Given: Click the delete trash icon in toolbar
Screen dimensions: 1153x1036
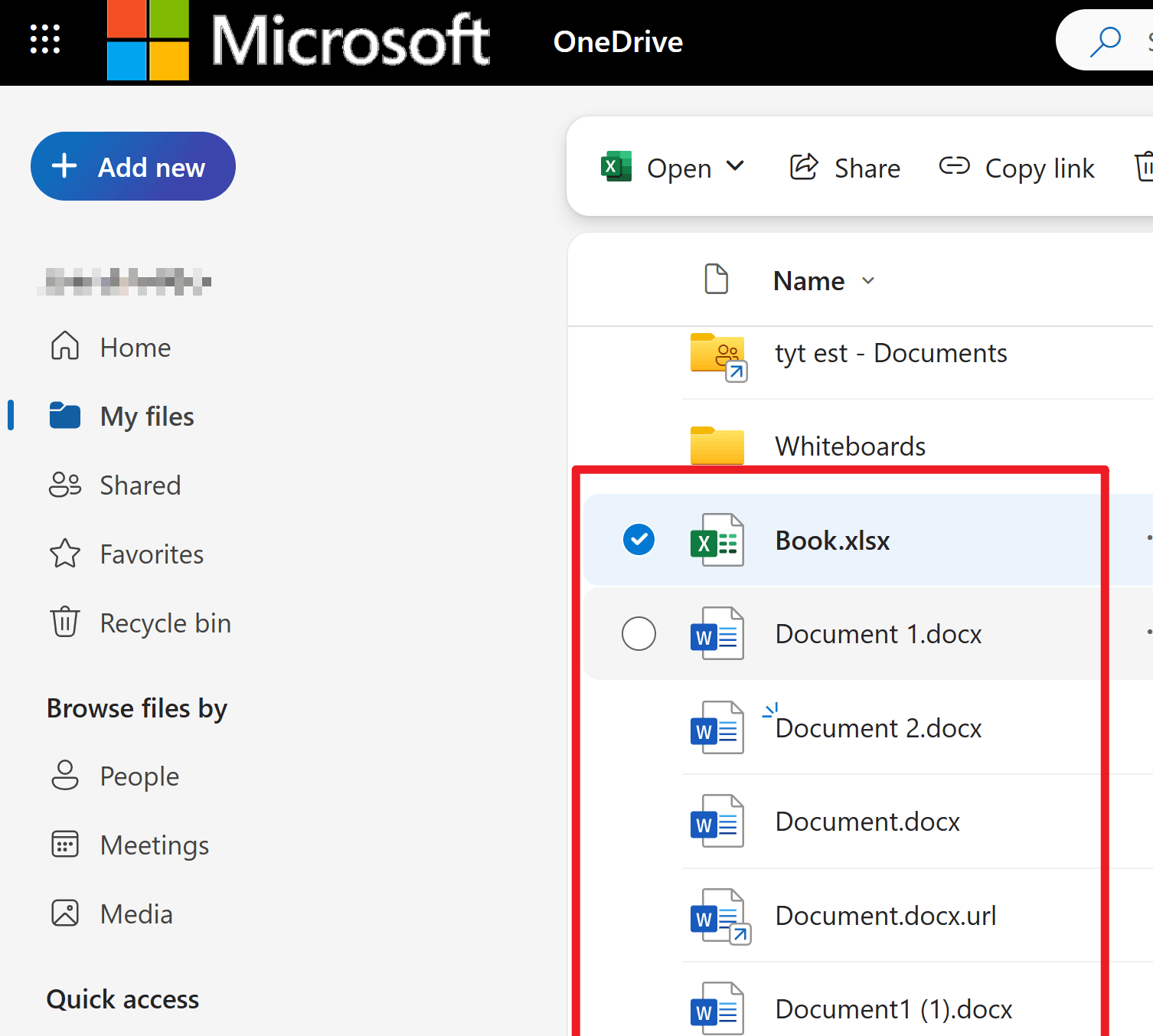Looking at the screenshot, I should [x=1144, y=167].
